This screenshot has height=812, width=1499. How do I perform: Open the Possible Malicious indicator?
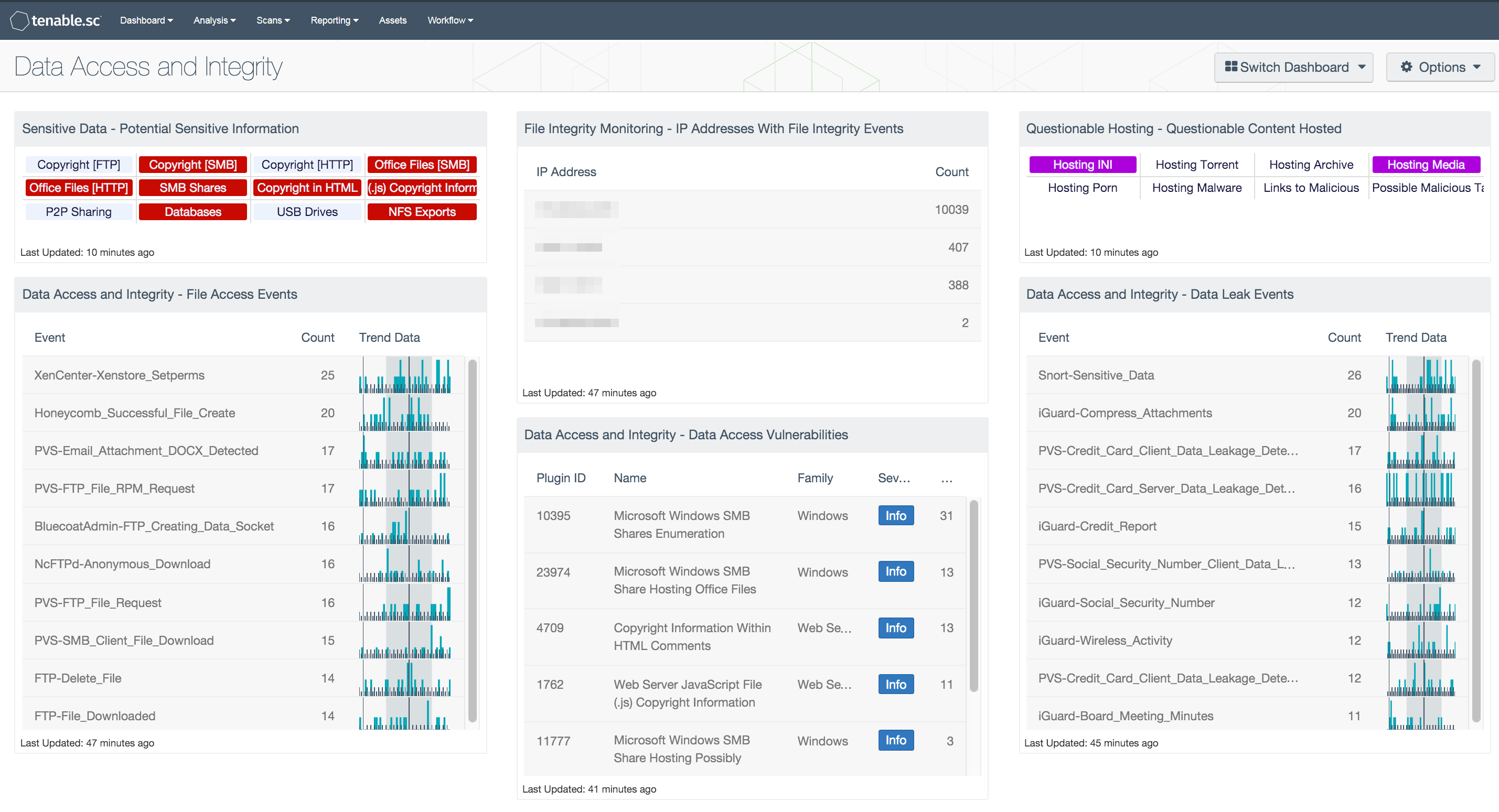pyautogui.click(x=1427, y=188)
